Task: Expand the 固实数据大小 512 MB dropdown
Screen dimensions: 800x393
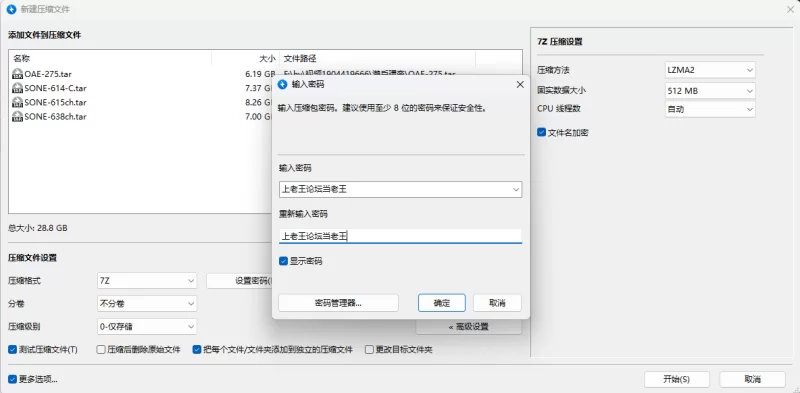Action: [x=710, y=91]
